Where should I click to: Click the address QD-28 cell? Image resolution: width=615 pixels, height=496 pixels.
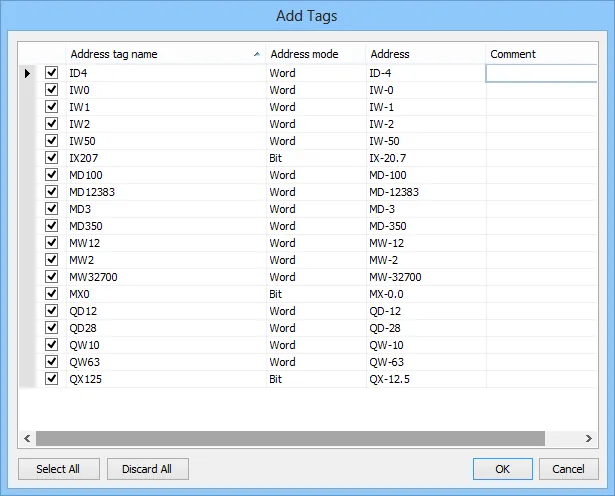pyautogui.click(x=426, y=328)
